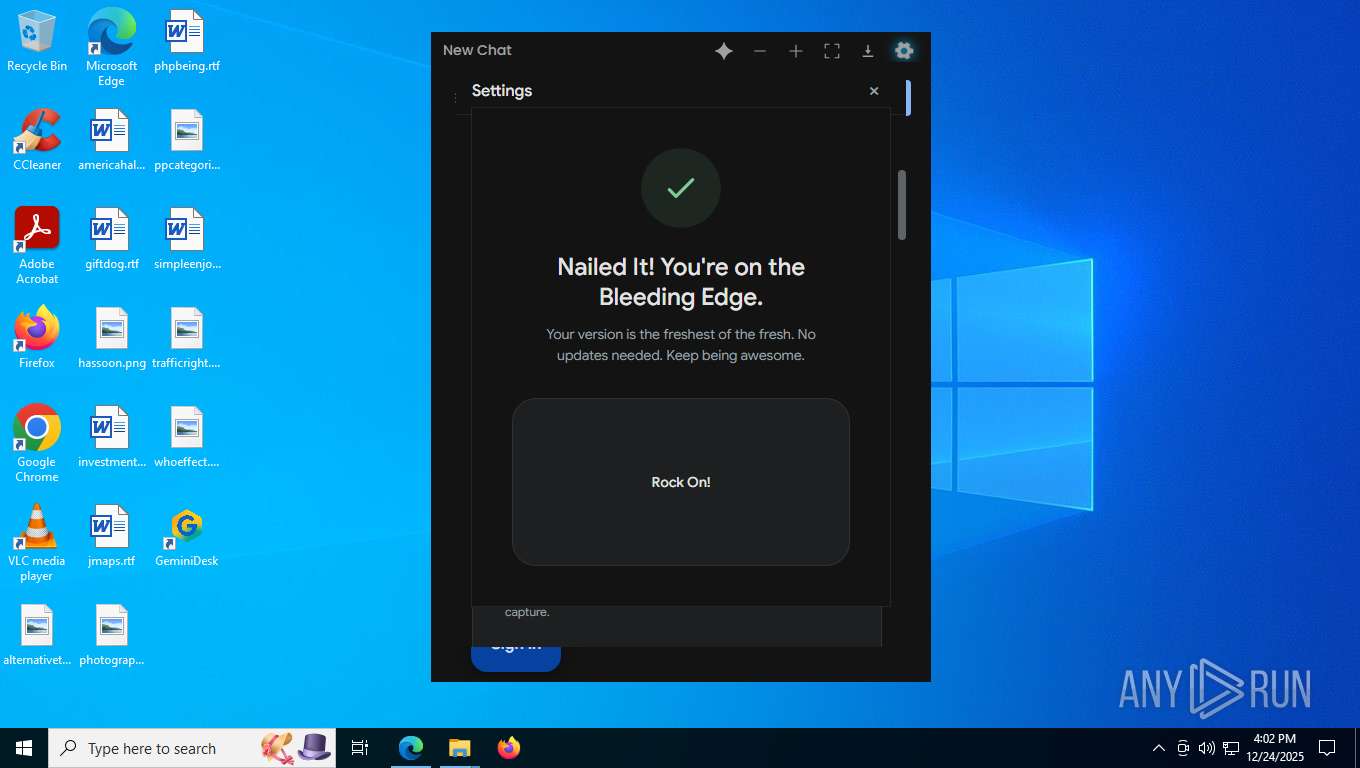This screenshot has height=768, width=1360.
Task: Open the notification center icon
Action: pos(1327,748)
